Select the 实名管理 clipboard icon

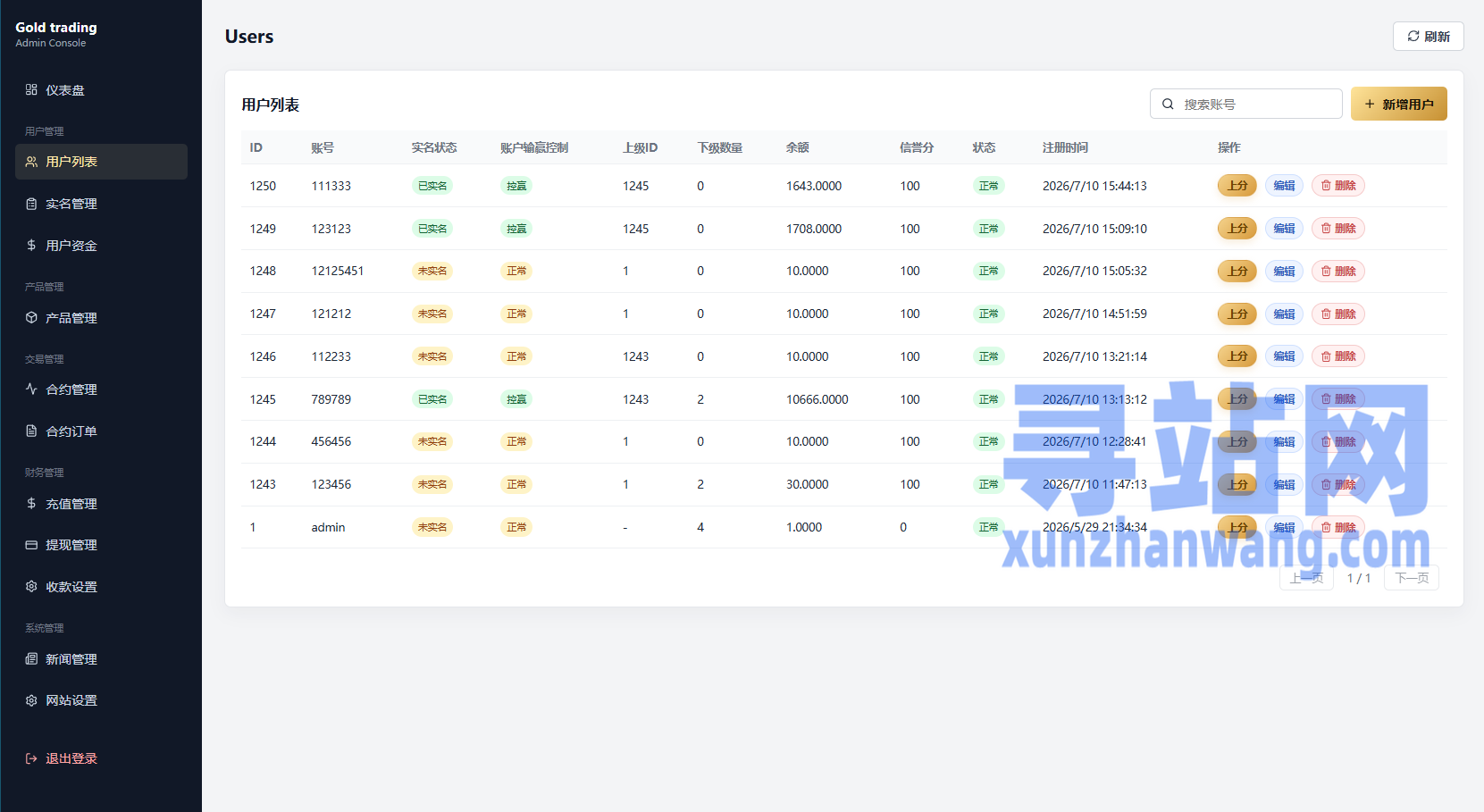coord(31,204)
